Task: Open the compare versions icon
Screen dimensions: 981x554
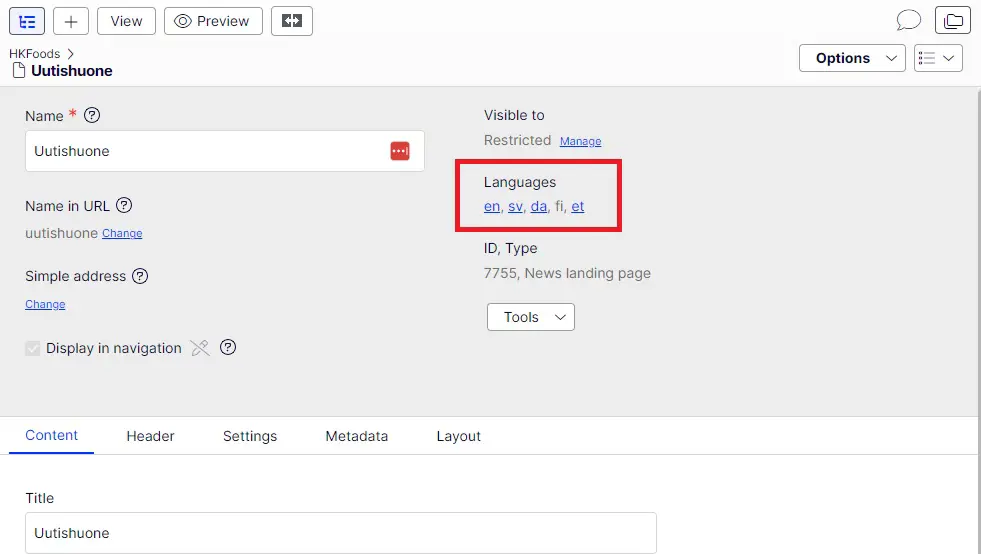Action: pyautogui.click(x=292, y=21)
